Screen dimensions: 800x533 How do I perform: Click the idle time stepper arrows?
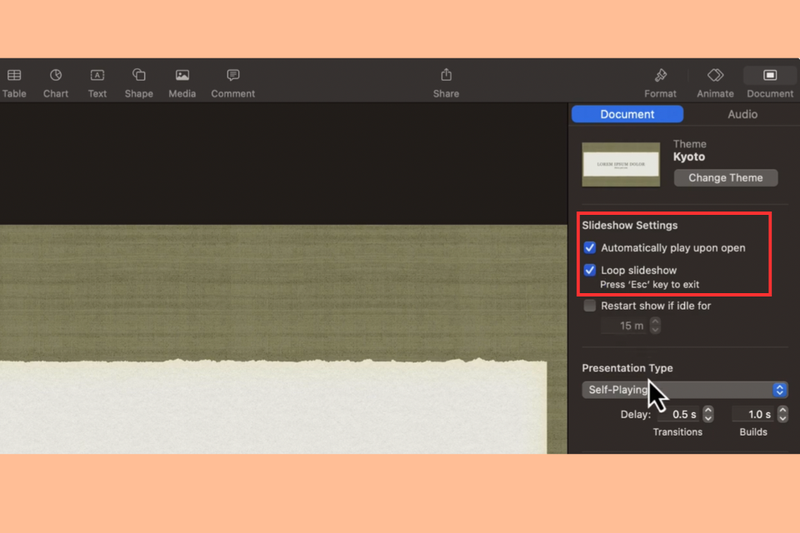pyautogui.click(x=656, y=326)
